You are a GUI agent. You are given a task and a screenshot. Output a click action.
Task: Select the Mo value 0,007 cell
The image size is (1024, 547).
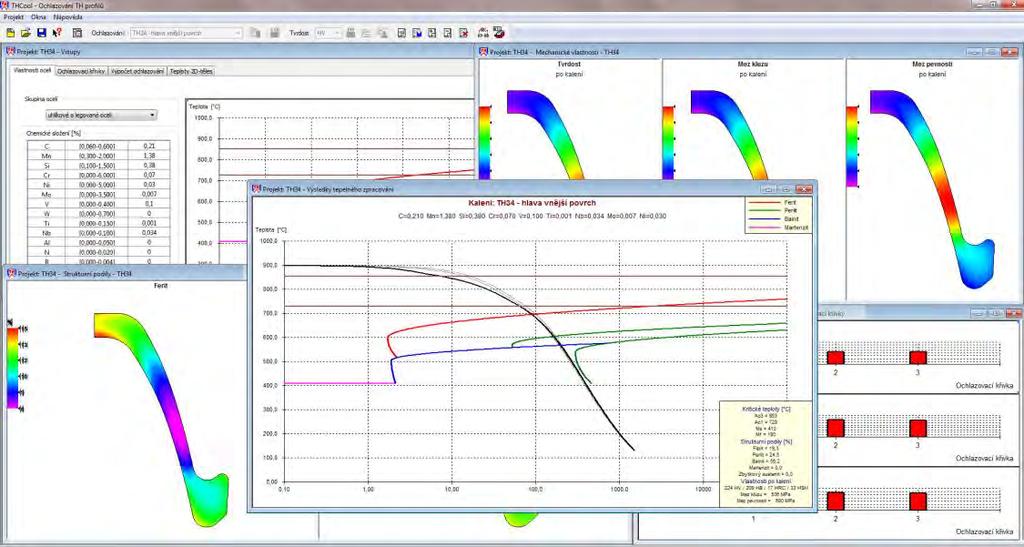click(149, 195)
